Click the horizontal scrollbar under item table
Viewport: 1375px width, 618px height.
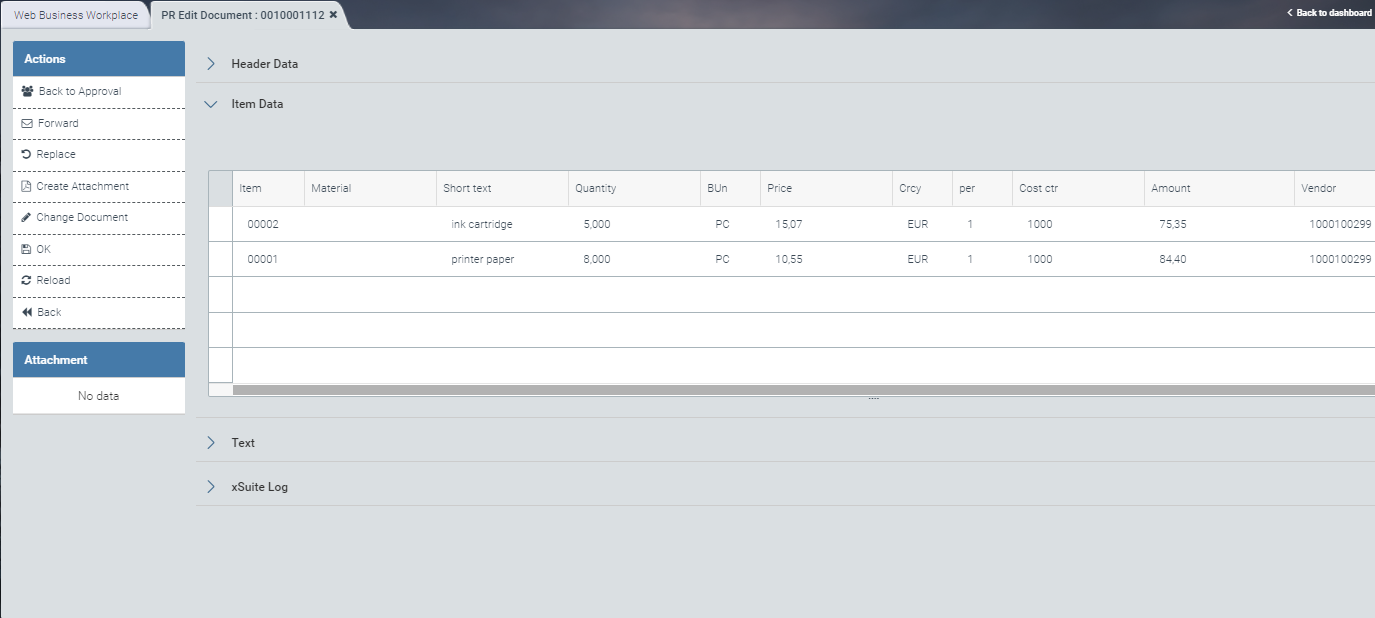point(800,390)
